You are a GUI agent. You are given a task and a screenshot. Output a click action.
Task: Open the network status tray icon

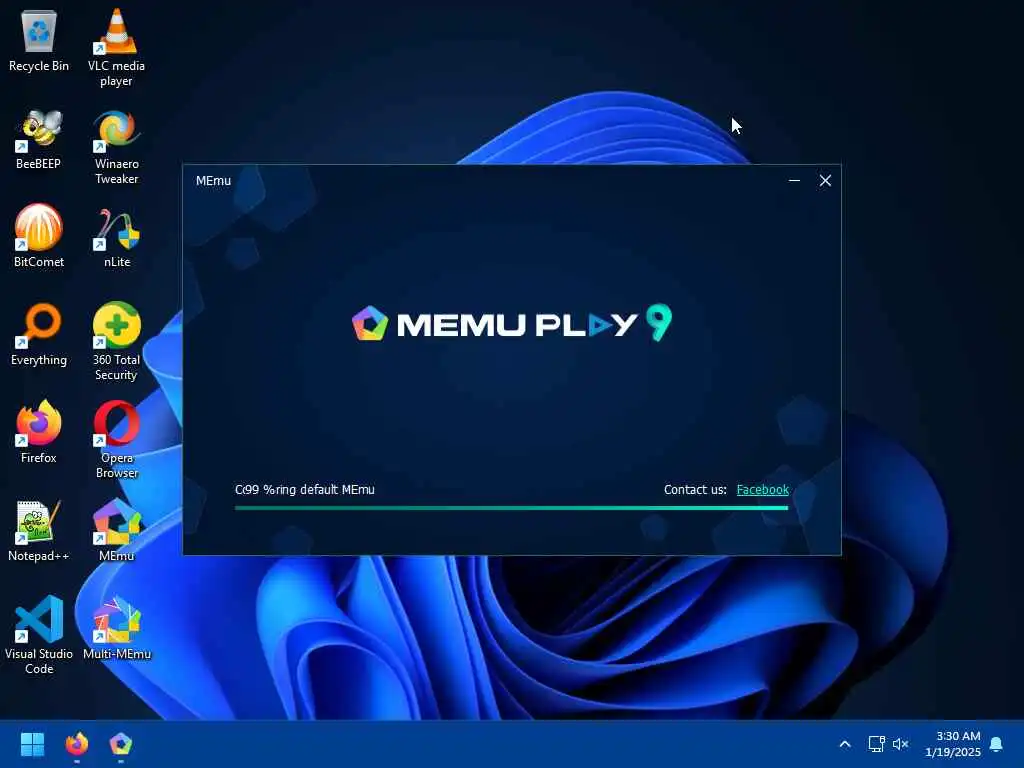(876, 744)
